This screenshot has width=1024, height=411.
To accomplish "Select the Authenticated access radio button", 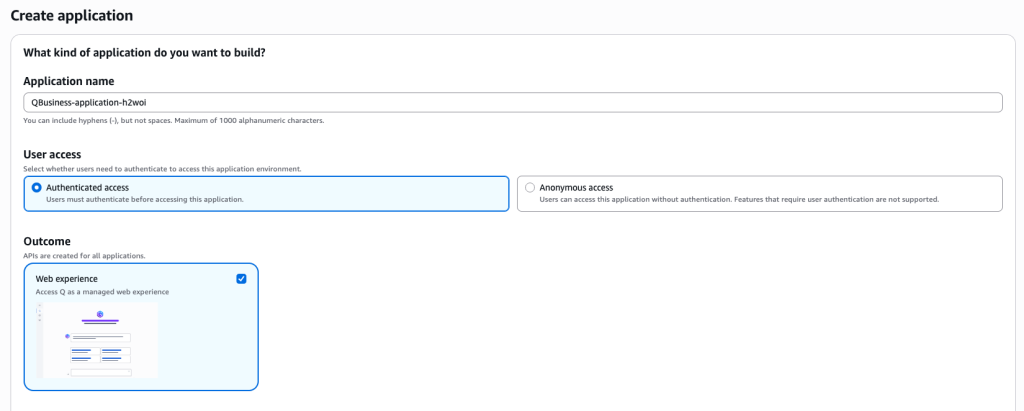I will [37, 188].
